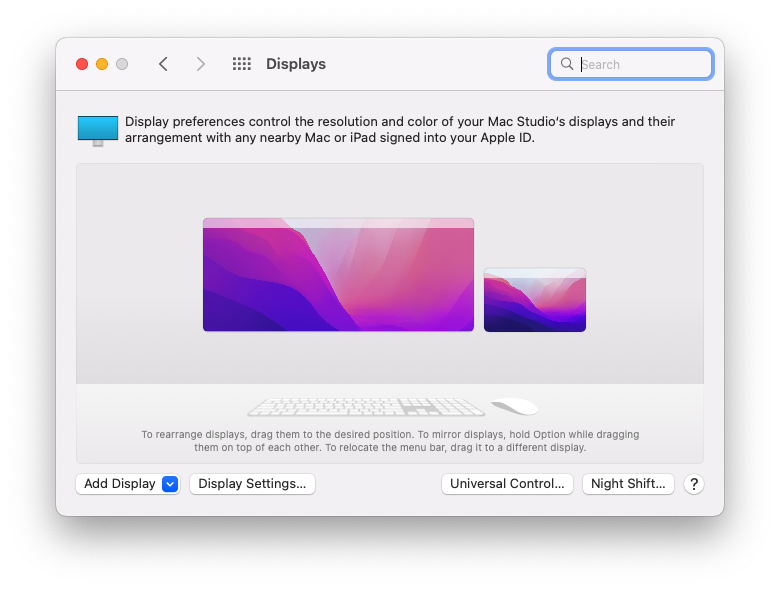780x590 pixels.
Task: Select the large main display thumbnail
Action: [x=338, y=275]
